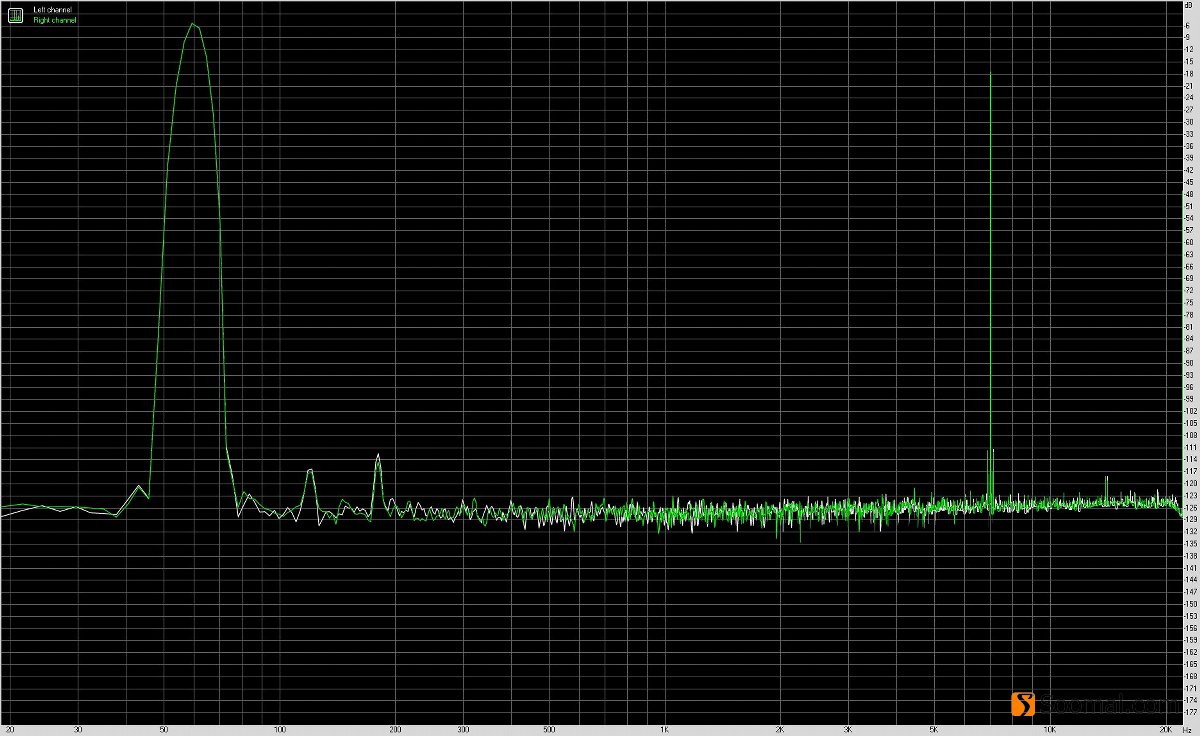This screenshot has width=1200, height=736.
Task: Click the orange Soomal logo watermark
Action: click(1025, 704)
